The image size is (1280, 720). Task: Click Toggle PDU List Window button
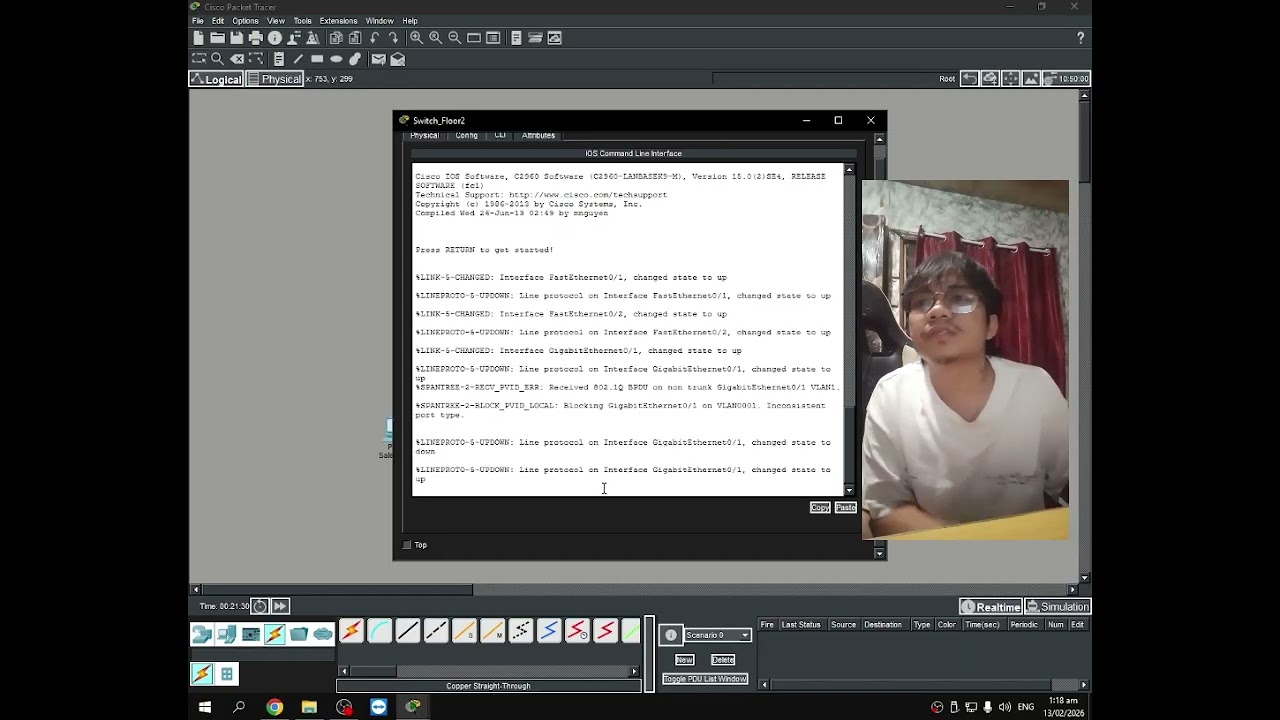coord(705,679)
